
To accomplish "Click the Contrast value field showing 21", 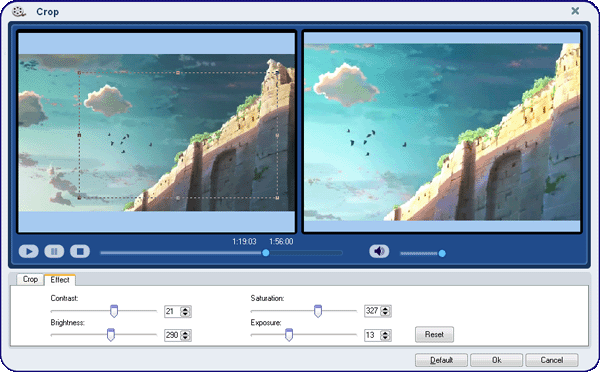I will (172, 312).
